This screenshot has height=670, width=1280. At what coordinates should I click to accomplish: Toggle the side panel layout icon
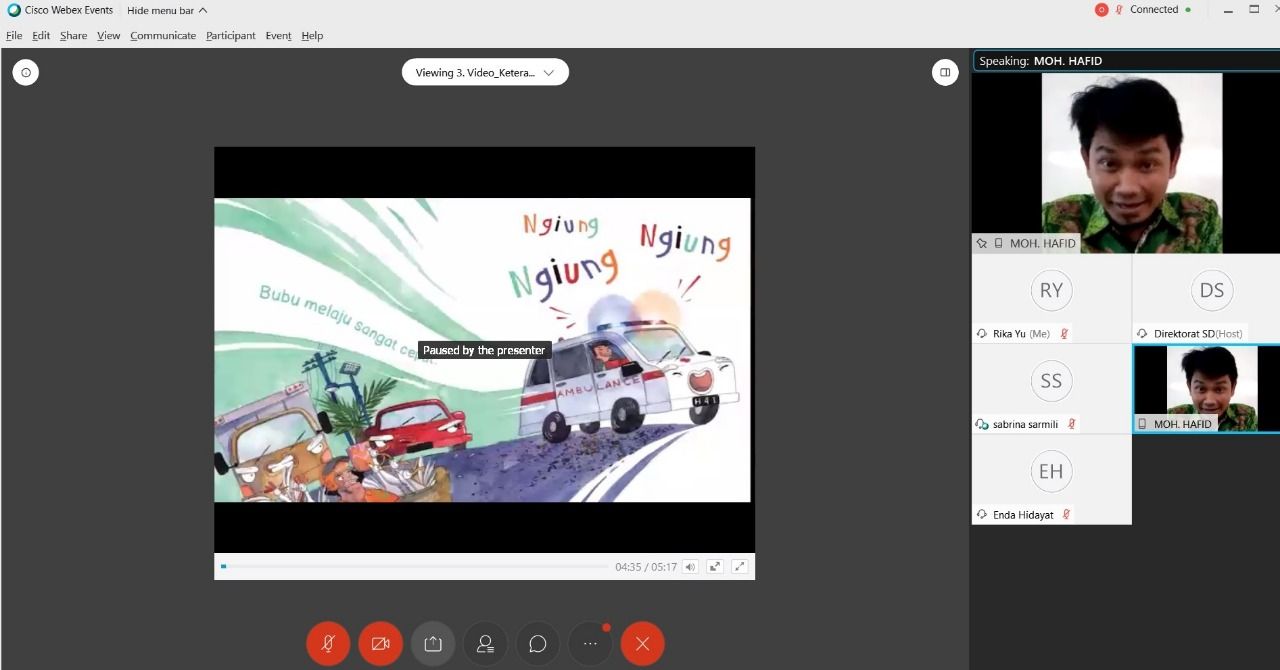(945, 72)
